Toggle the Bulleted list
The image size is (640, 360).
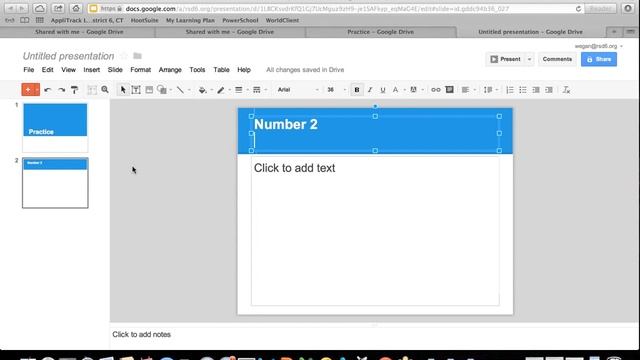tap(523, 90)
